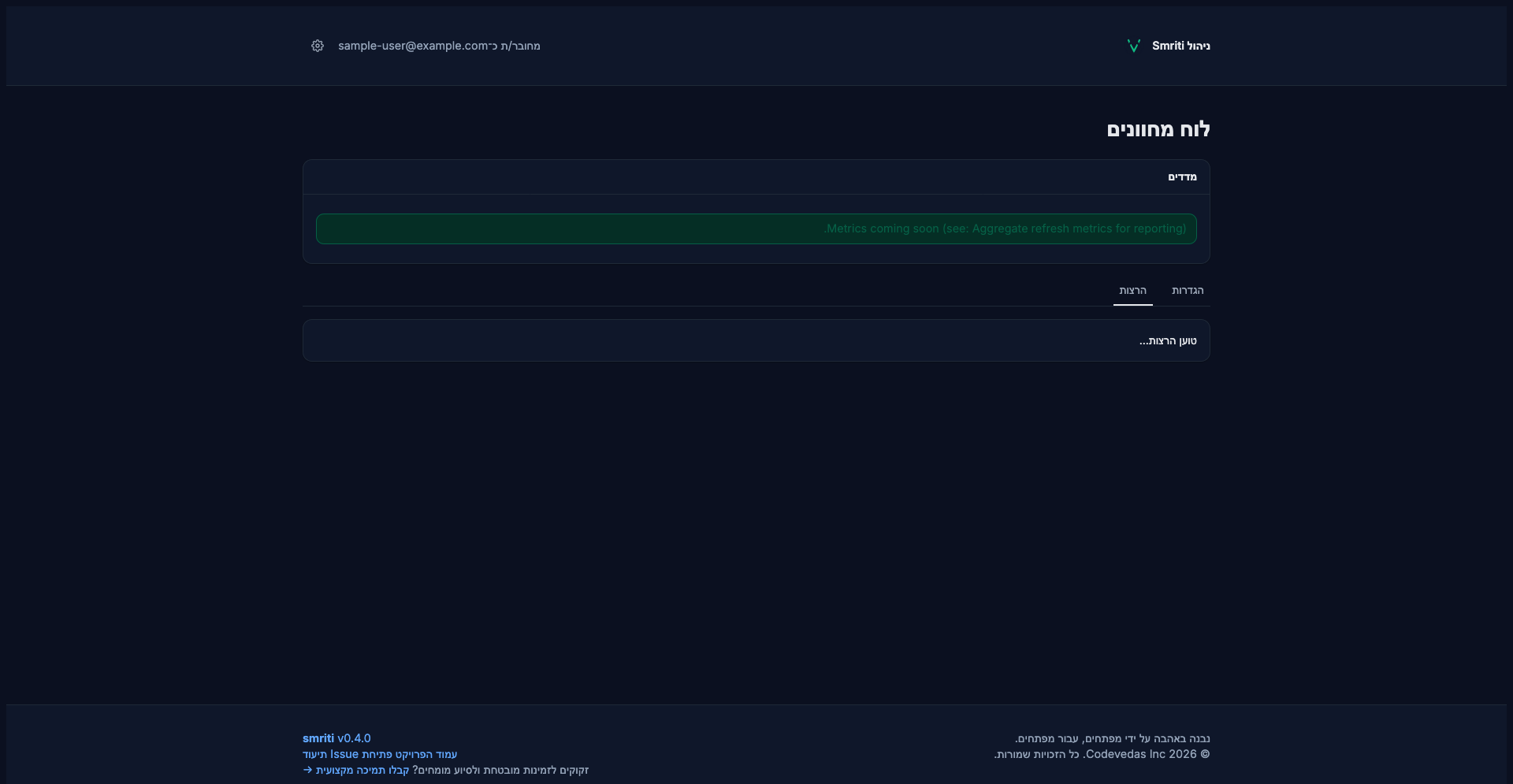Click the green Smriti logo icon
This screenshot has width=1513, height=784.
click(x=1134, y=46)
